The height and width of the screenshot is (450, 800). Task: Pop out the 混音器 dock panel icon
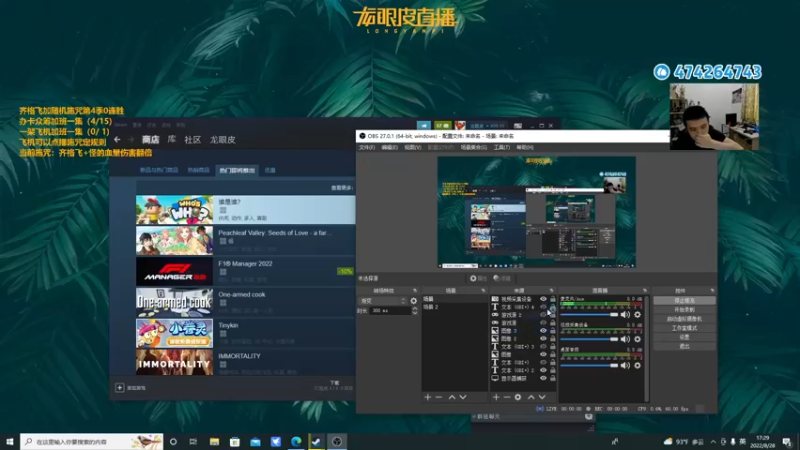(645, 290)
